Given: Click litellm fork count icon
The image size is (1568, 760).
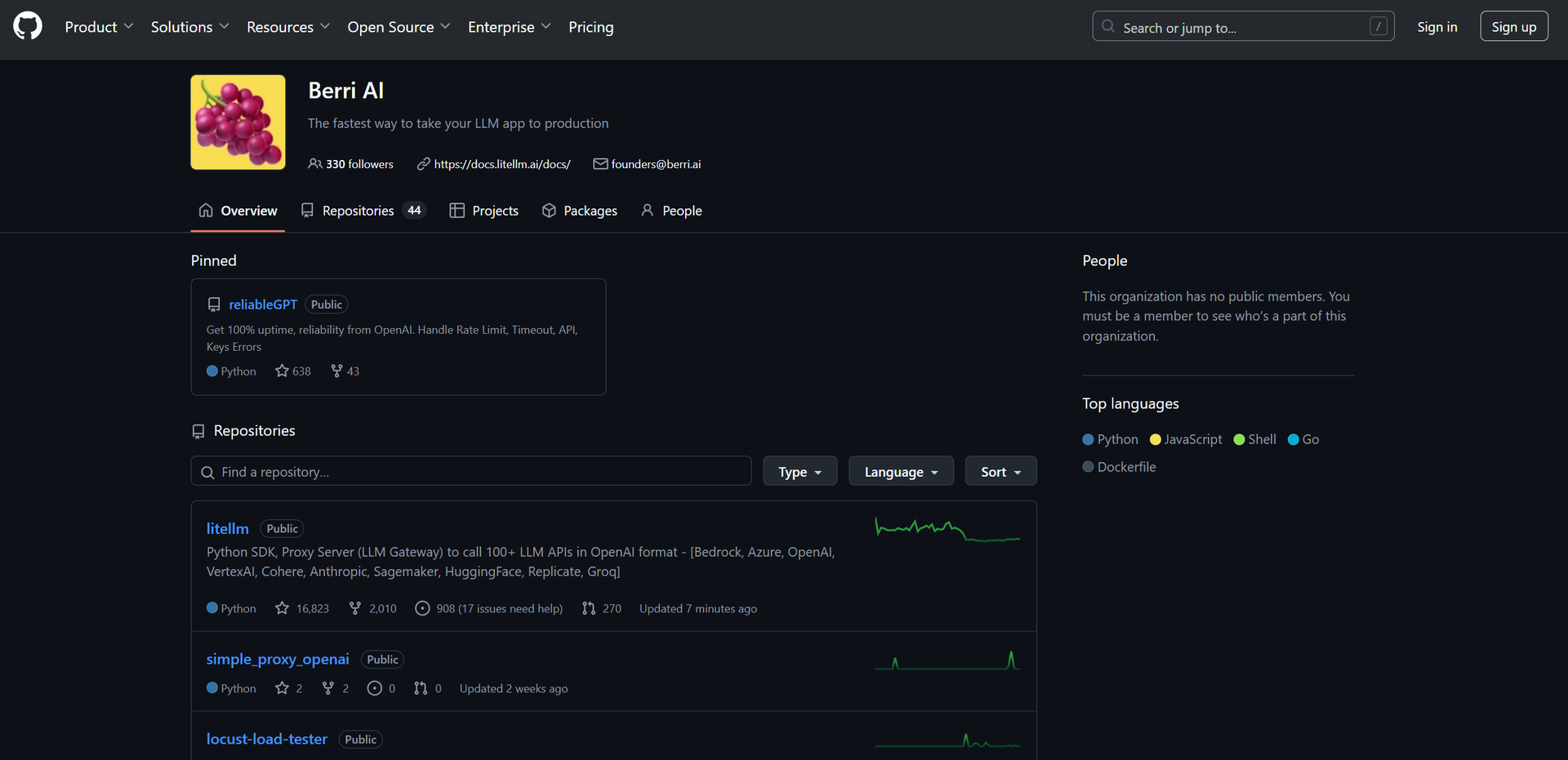Looking at the screenshot, I should 355,608.
